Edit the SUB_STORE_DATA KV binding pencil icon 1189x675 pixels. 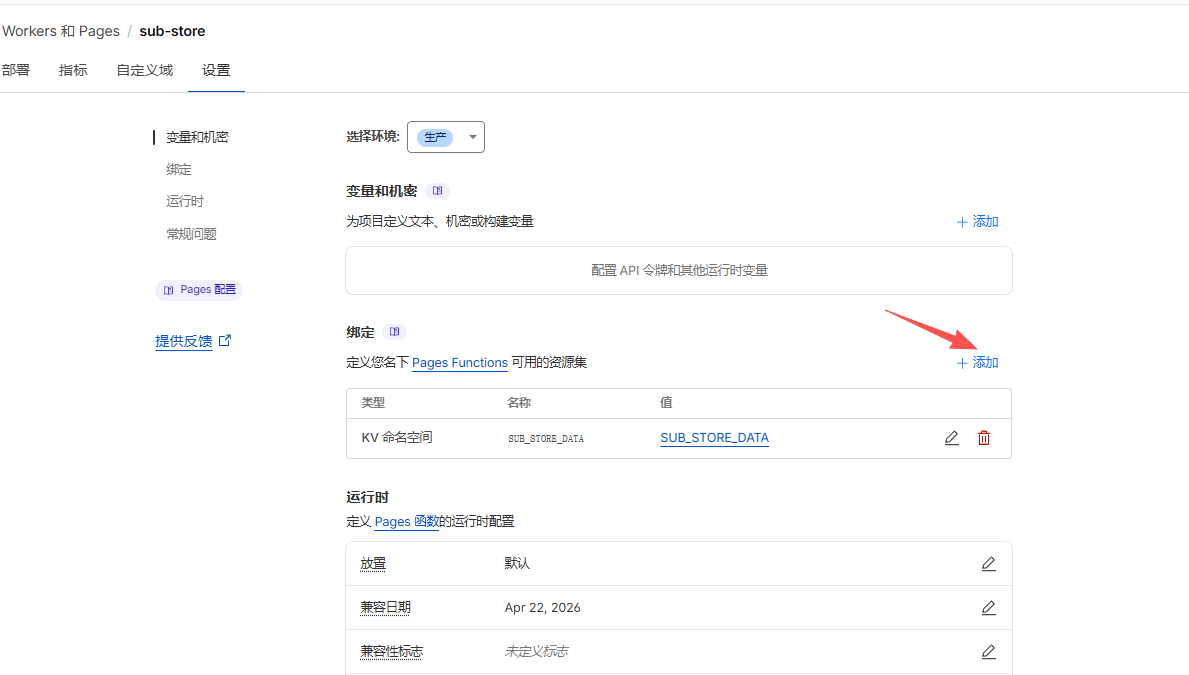pyautogui.click(x=952, y=438)
